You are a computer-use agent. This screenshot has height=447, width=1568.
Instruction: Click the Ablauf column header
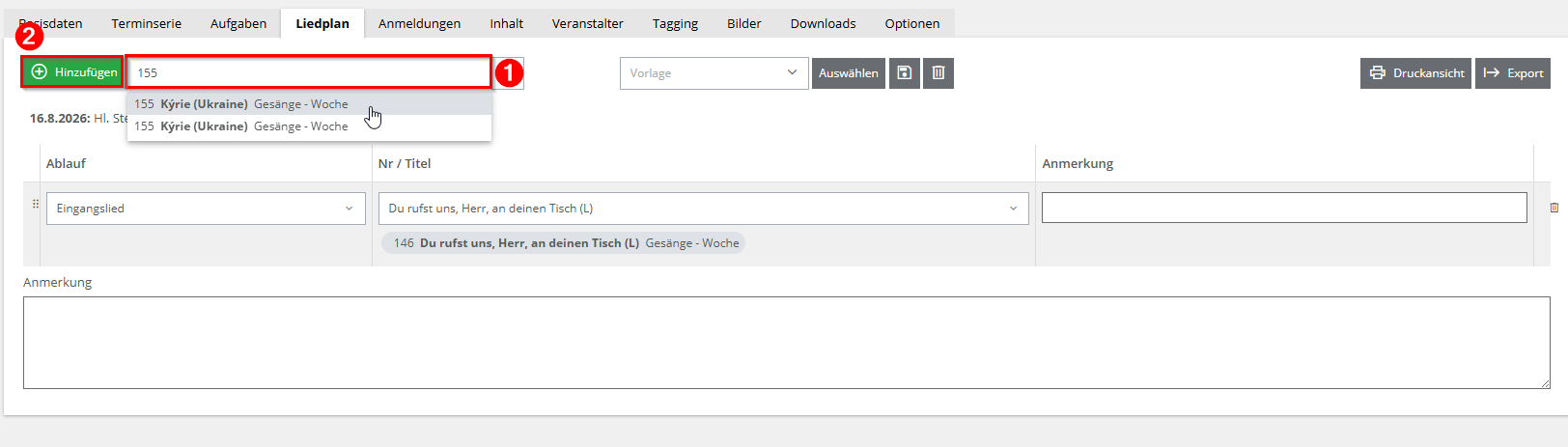[66, 163]
